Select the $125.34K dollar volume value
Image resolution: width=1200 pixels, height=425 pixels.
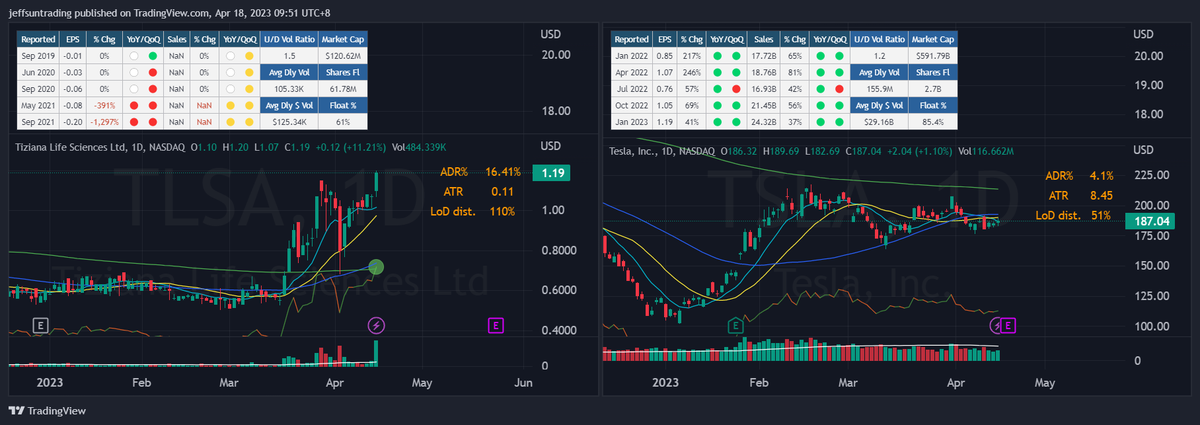click(x=288, y=121)
